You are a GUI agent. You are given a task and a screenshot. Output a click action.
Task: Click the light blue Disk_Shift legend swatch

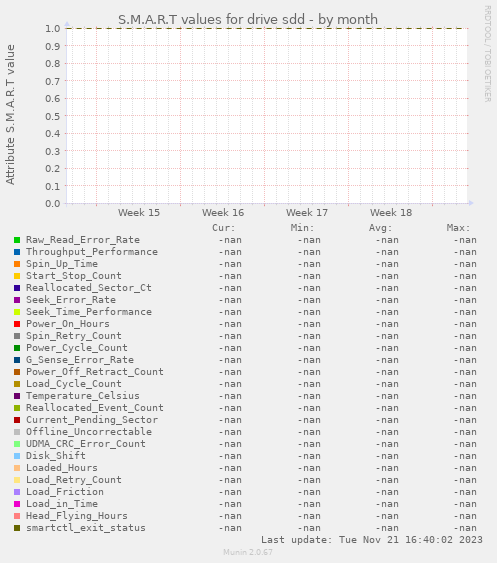(x=17, y=456)
